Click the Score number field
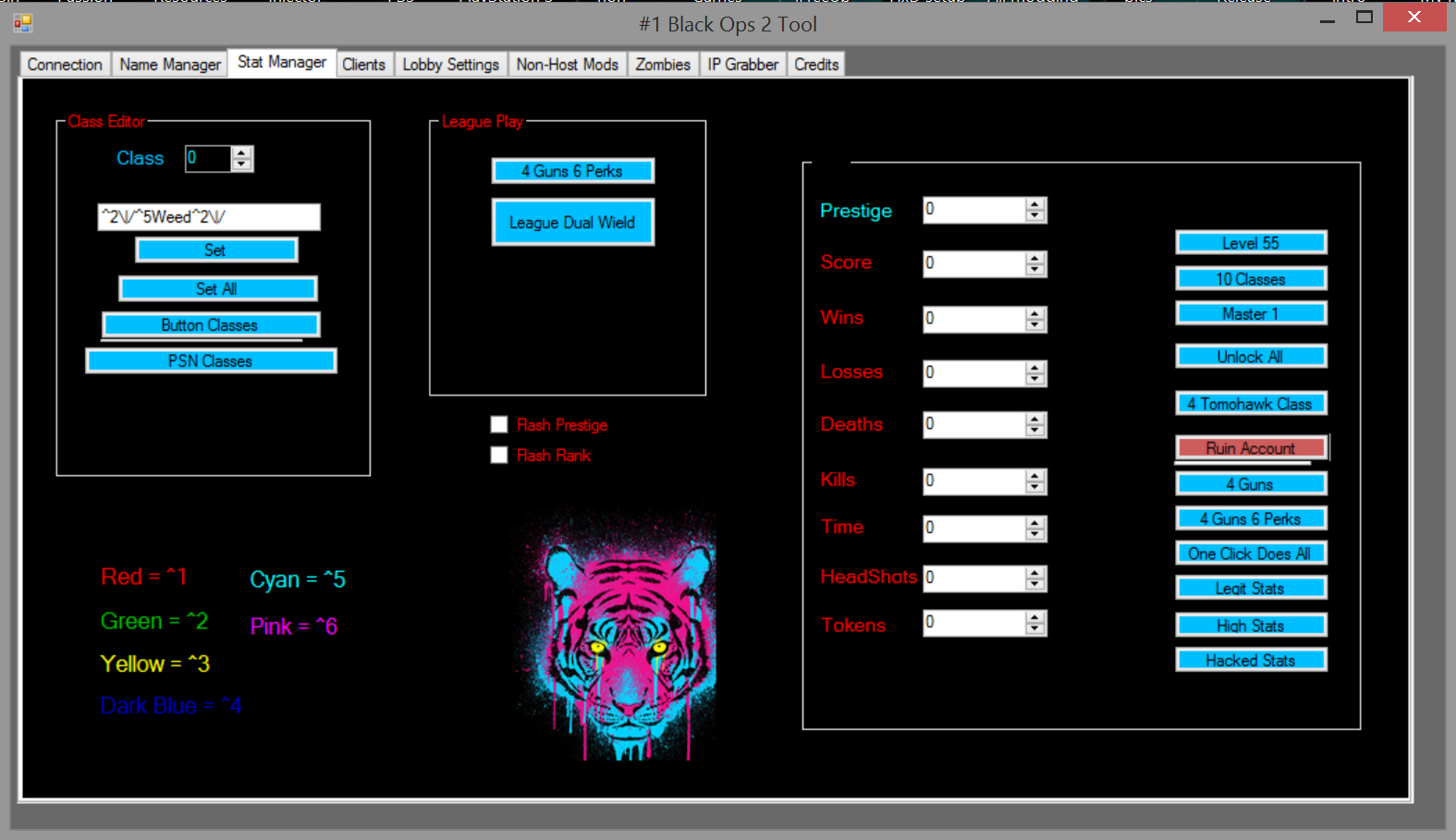The height and width of the screenshot is (840, 1456). click(x=974, y=263)
